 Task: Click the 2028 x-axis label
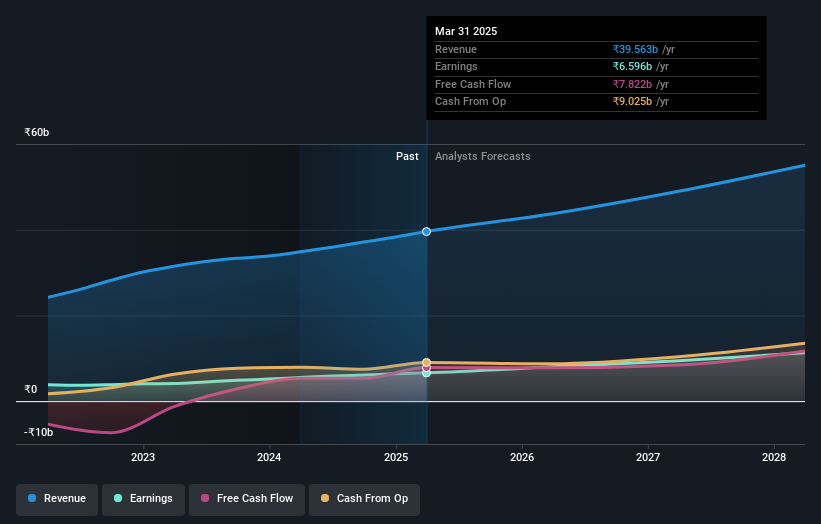(x=774, y=458)
